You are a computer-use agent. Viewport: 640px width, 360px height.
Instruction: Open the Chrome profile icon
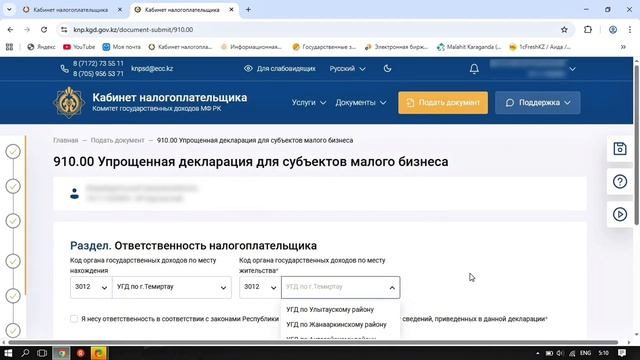click(613, 30)
